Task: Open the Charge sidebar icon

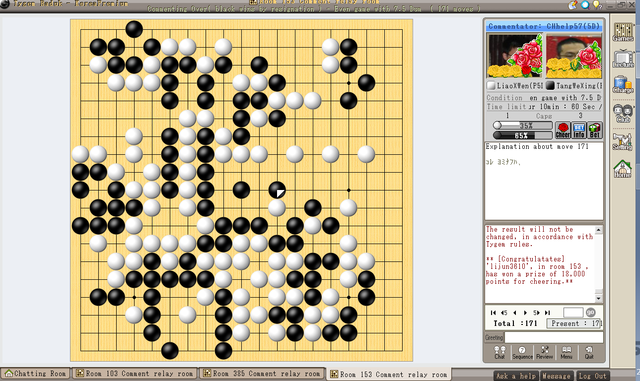Action: coord(622,85)
